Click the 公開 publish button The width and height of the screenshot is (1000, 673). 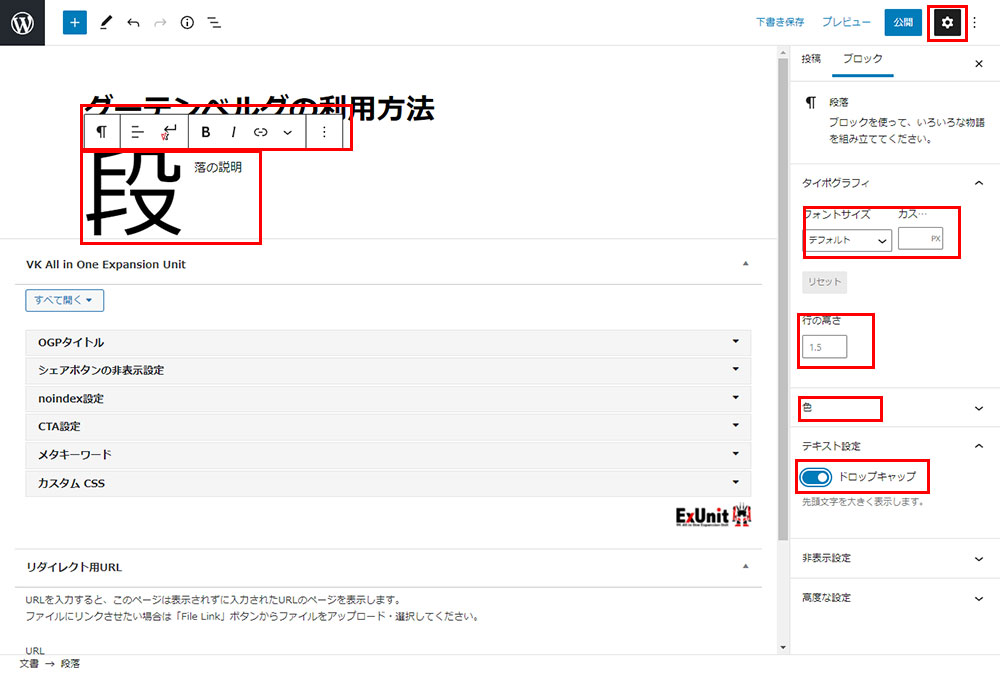[903, 22]
